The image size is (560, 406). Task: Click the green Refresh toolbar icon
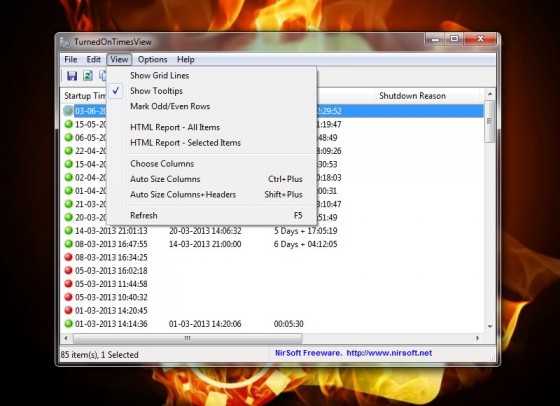point(88,75)
